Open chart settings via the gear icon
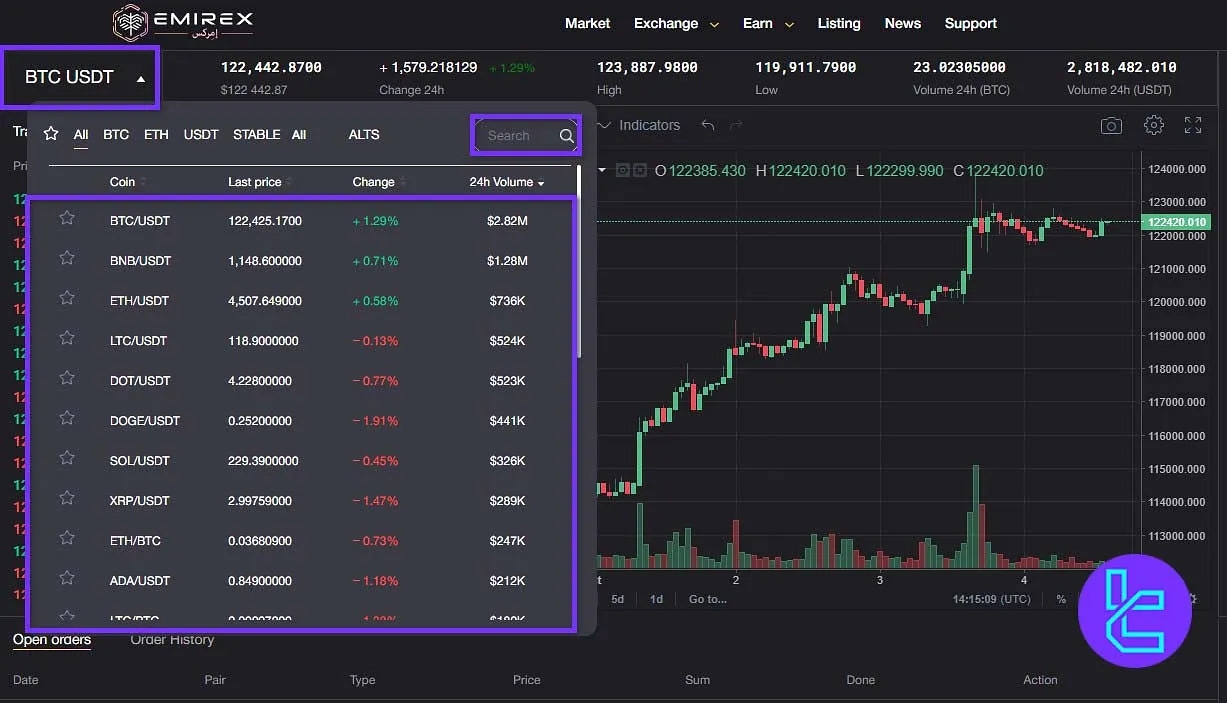Viewport: 1227px width, 703px height. tap(1153, 126)
